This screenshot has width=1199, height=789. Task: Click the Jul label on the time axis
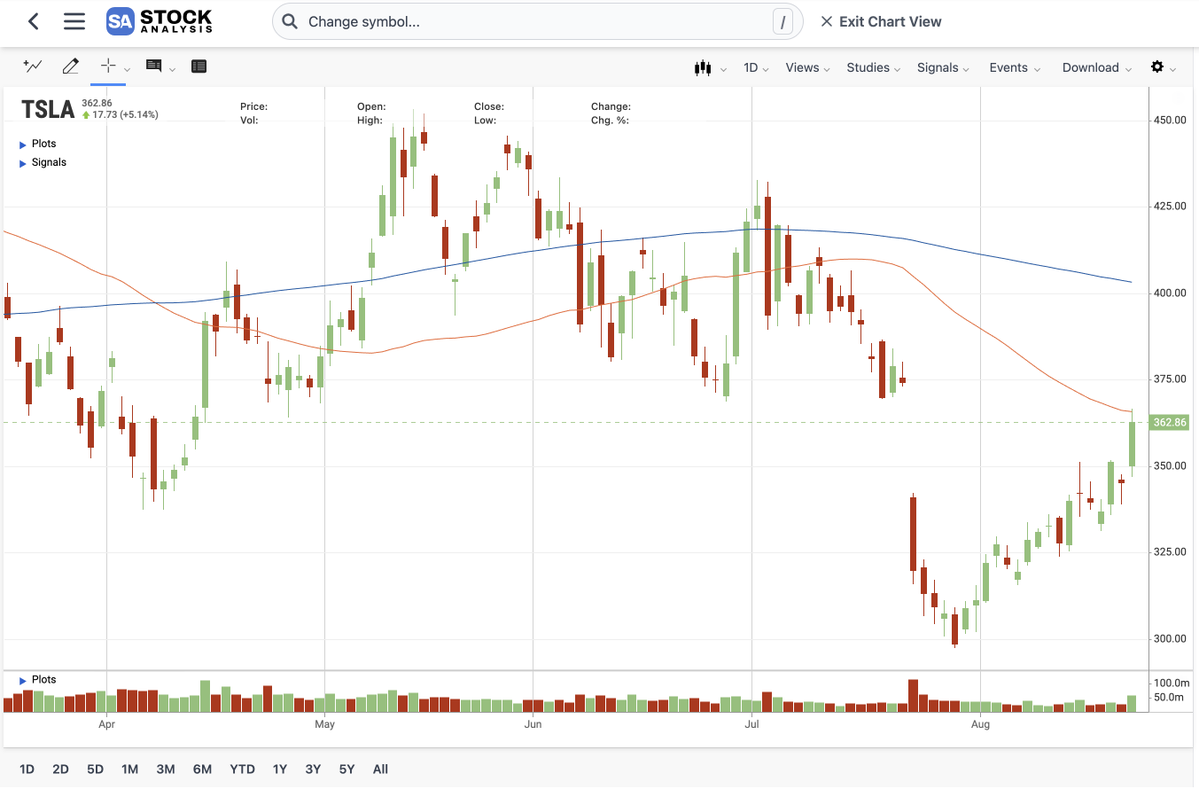click(x=752, y=724)
